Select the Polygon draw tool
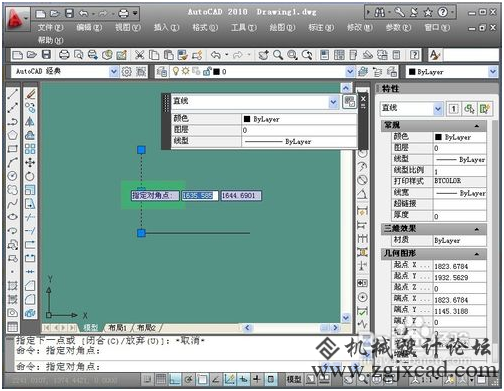504x391 pixels. click(x=13, y=135)
